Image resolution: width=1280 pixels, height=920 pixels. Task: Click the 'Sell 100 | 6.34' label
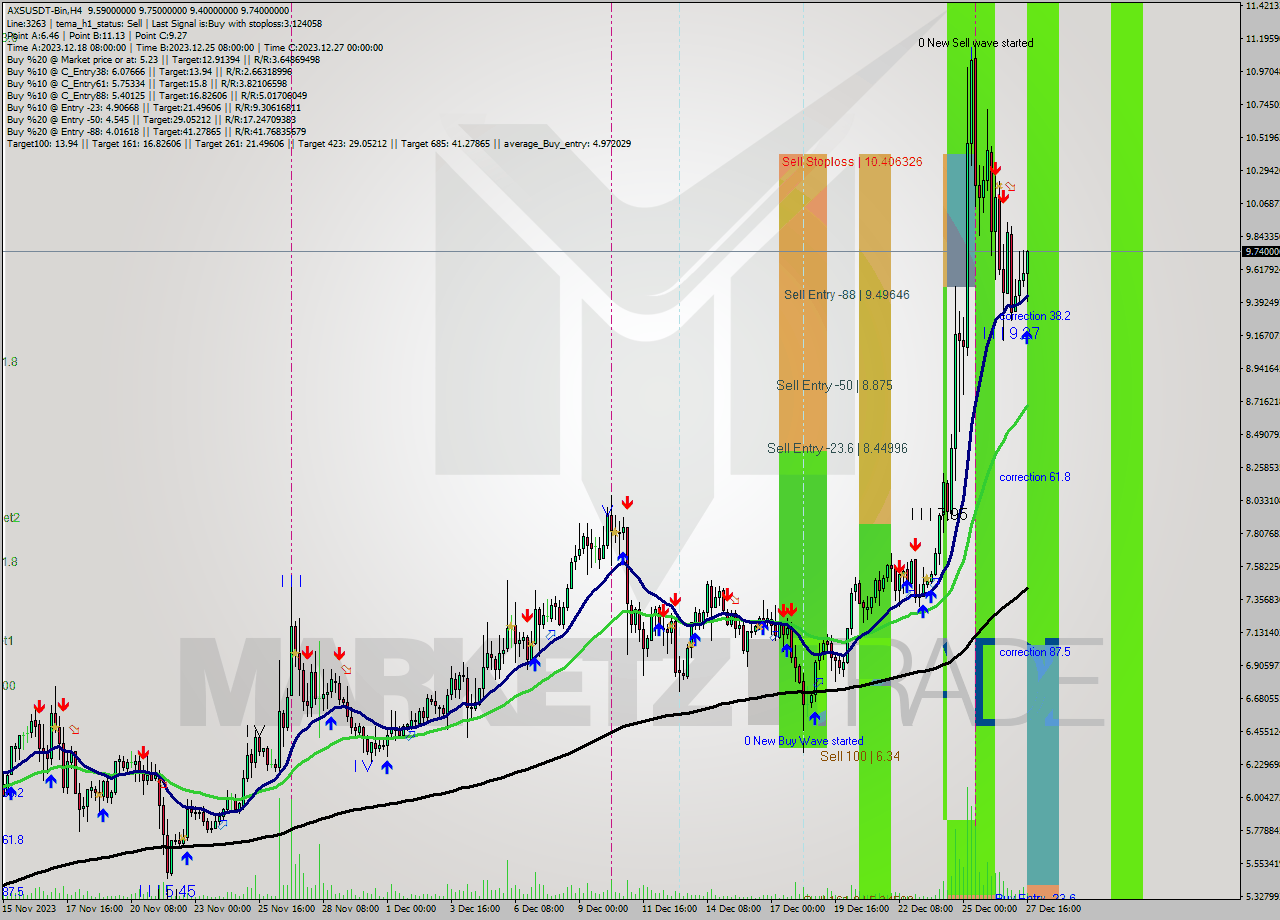pos(860,757)
